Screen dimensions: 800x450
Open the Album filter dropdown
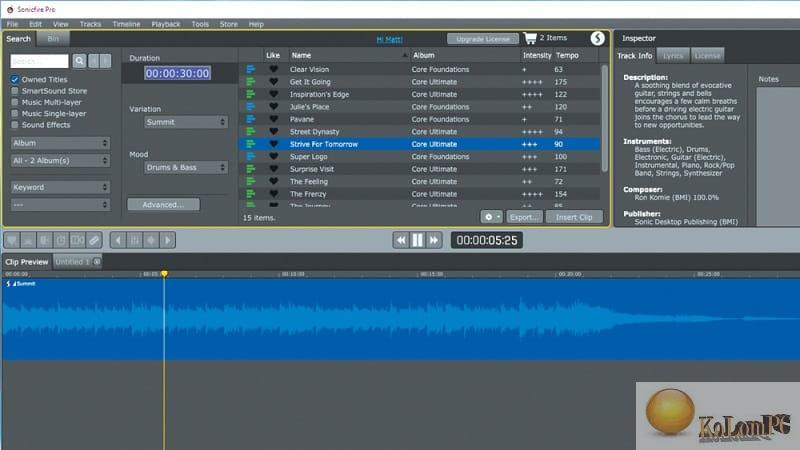60,143
